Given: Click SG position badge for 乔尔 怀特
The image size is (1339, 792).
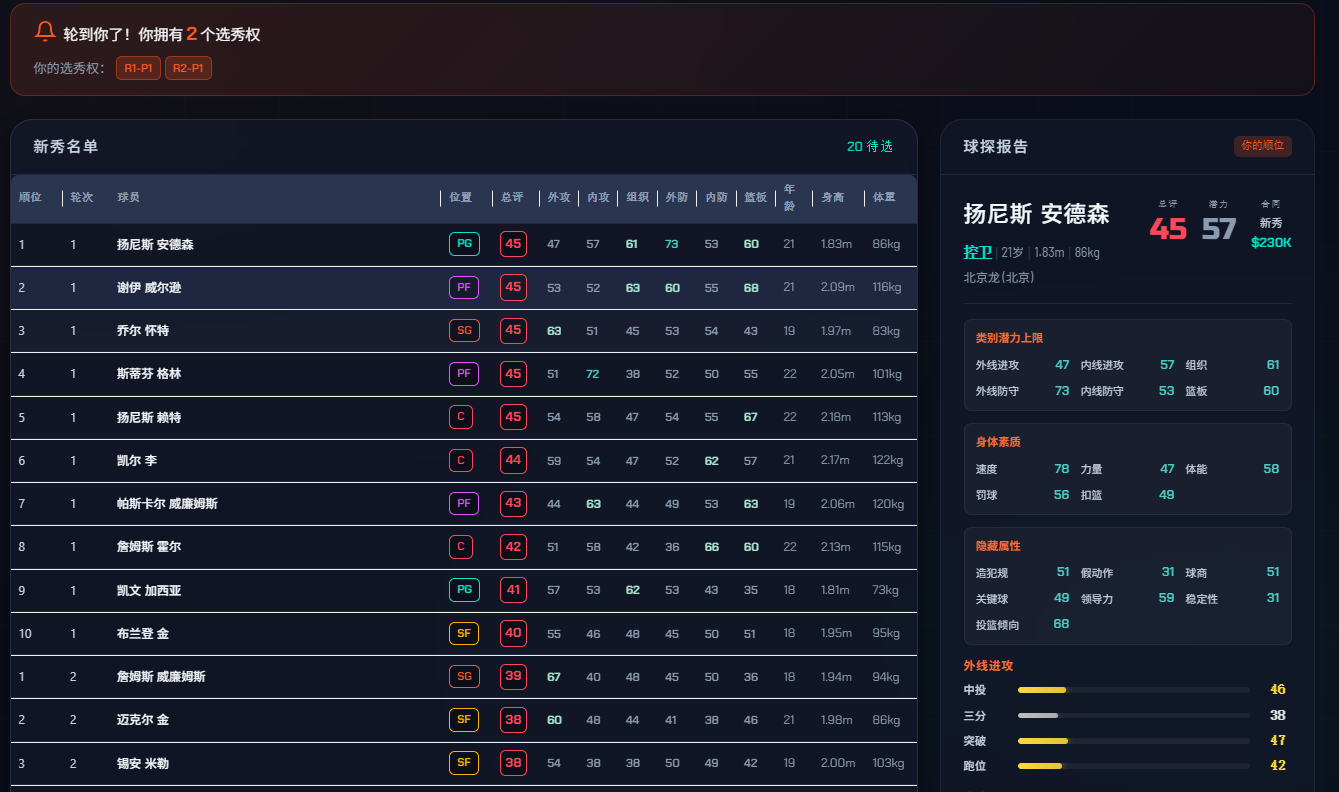Looking at the screenshot, I should pos(464,331).
